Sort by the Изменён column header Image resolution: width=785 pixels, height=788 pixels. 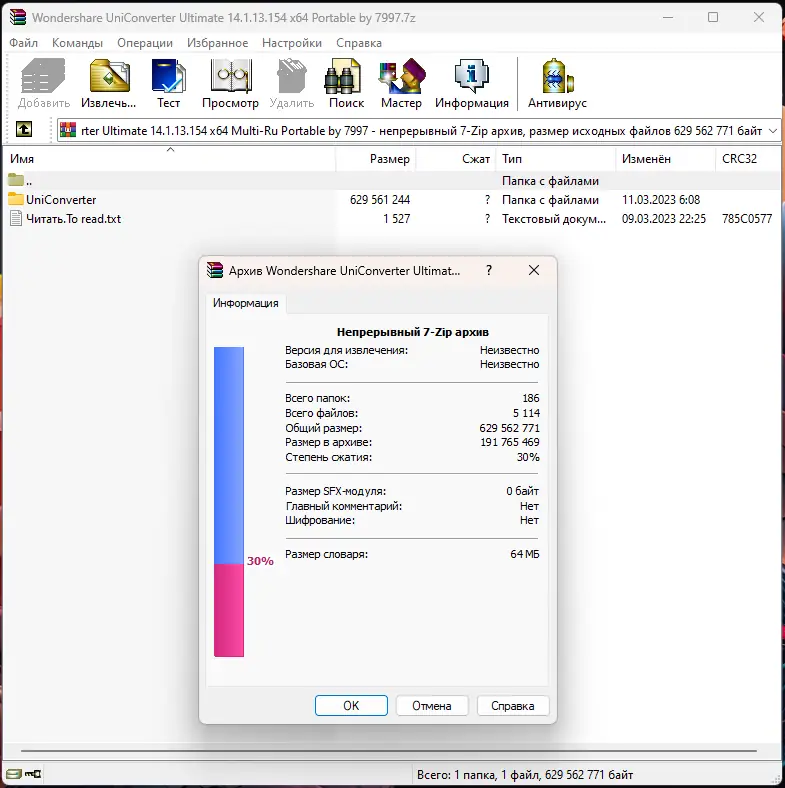tap(665, 159)
